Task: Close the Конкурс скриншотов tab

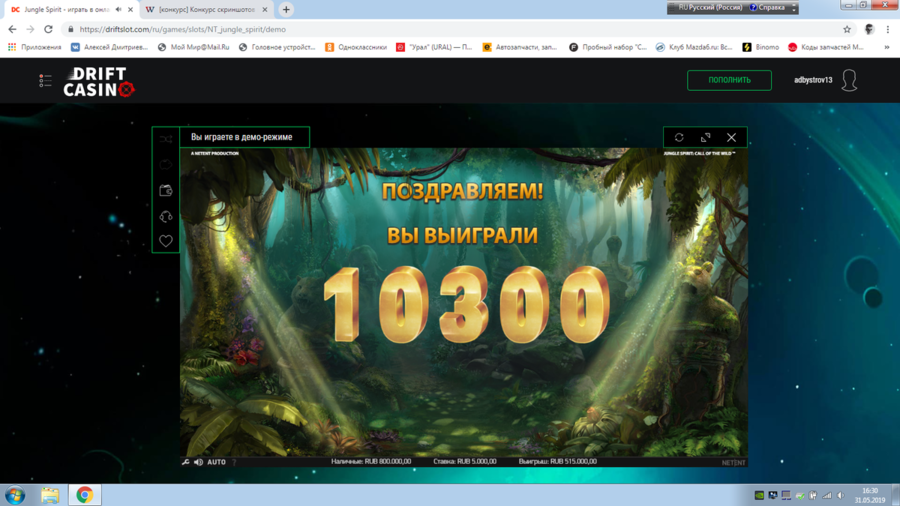Action: 265,10
